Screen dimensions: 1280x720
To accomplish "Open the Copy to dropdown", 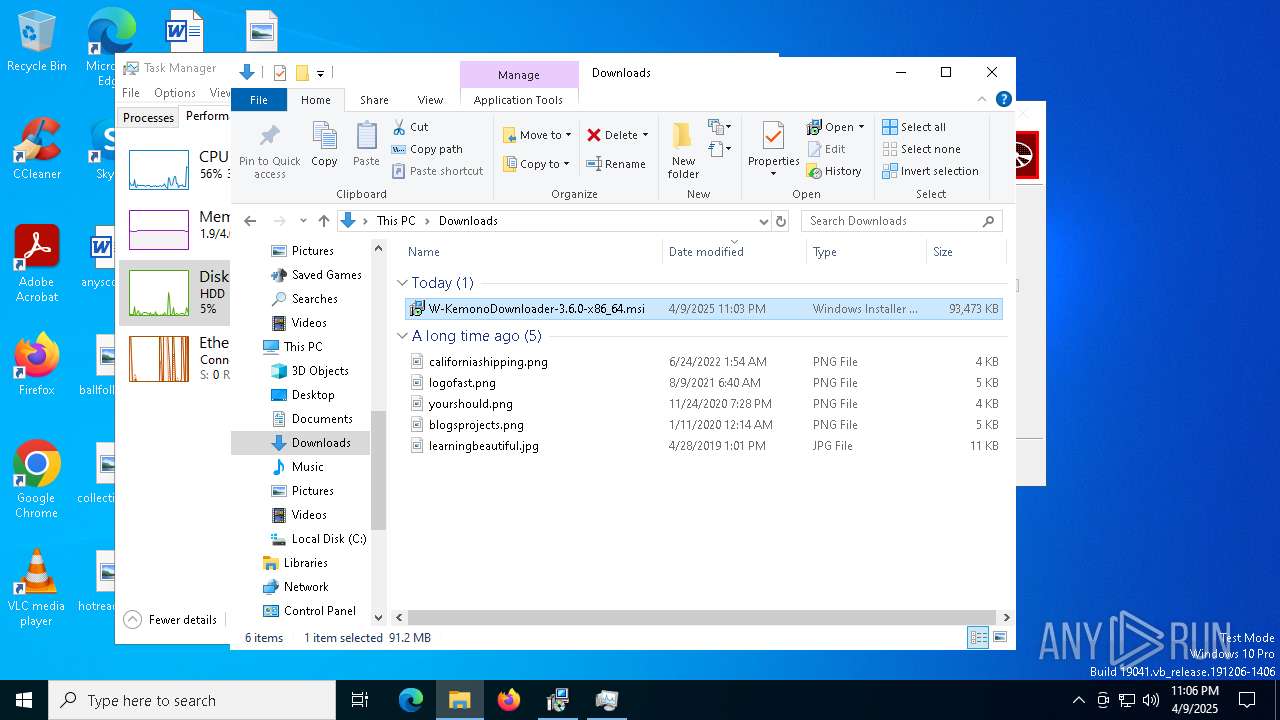I will 536,164.
